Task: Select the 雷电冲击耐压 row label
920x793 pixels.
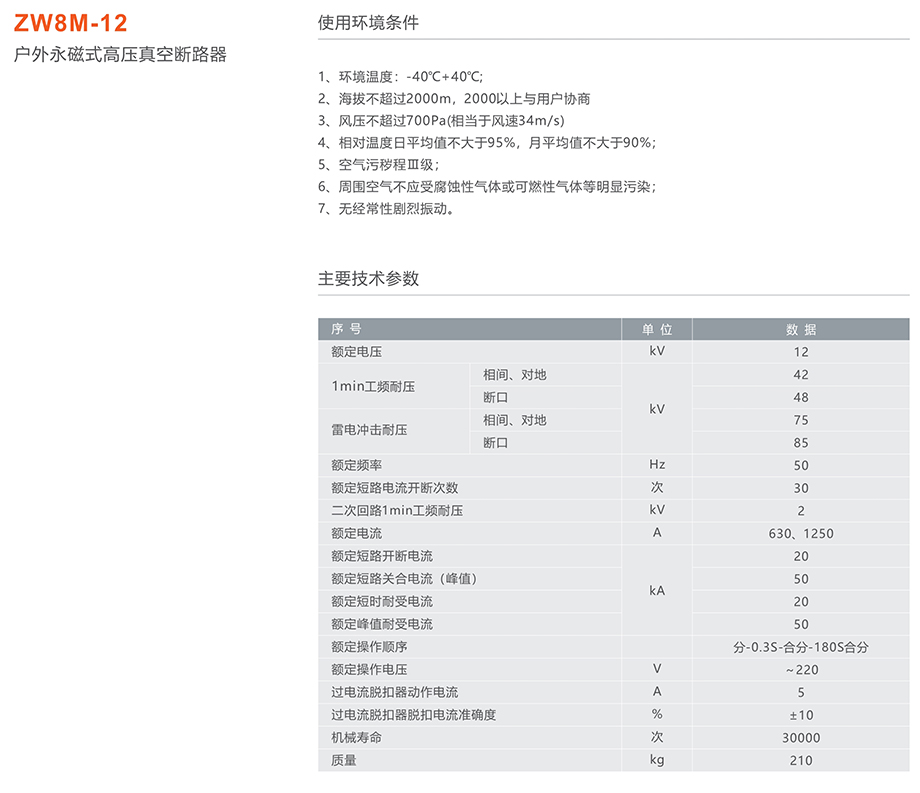Action: tap(370, 431)
